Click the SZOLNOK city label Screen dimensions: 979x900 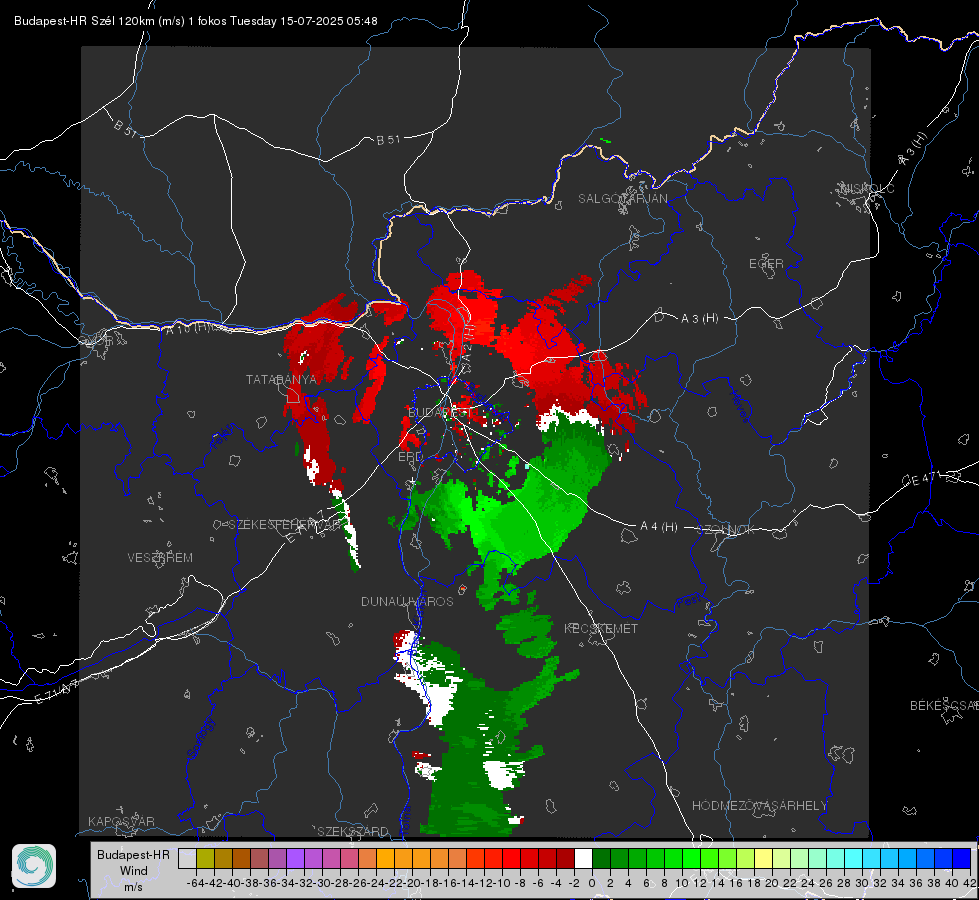pos(726,529)
